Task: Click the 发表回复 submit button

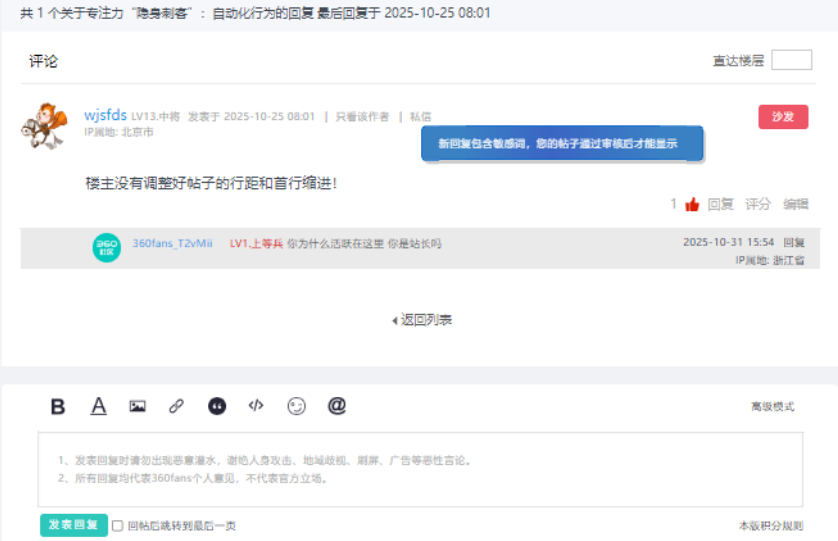Action: click(x=74, y=525)
